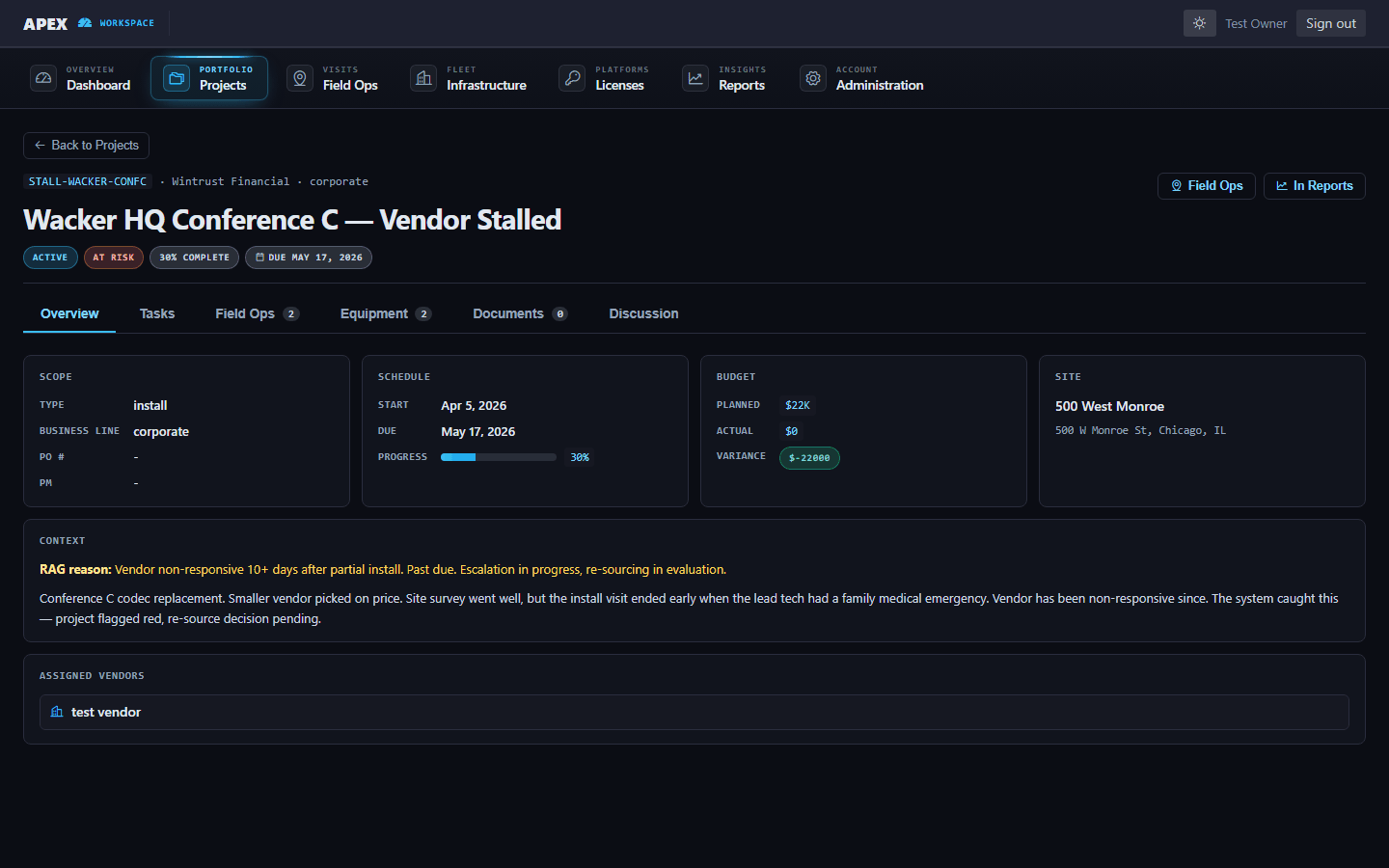Click the 30% COMPLETE badge
Image resolution: width=1389 pixels, height=868 pixels.
click(194, 258)
